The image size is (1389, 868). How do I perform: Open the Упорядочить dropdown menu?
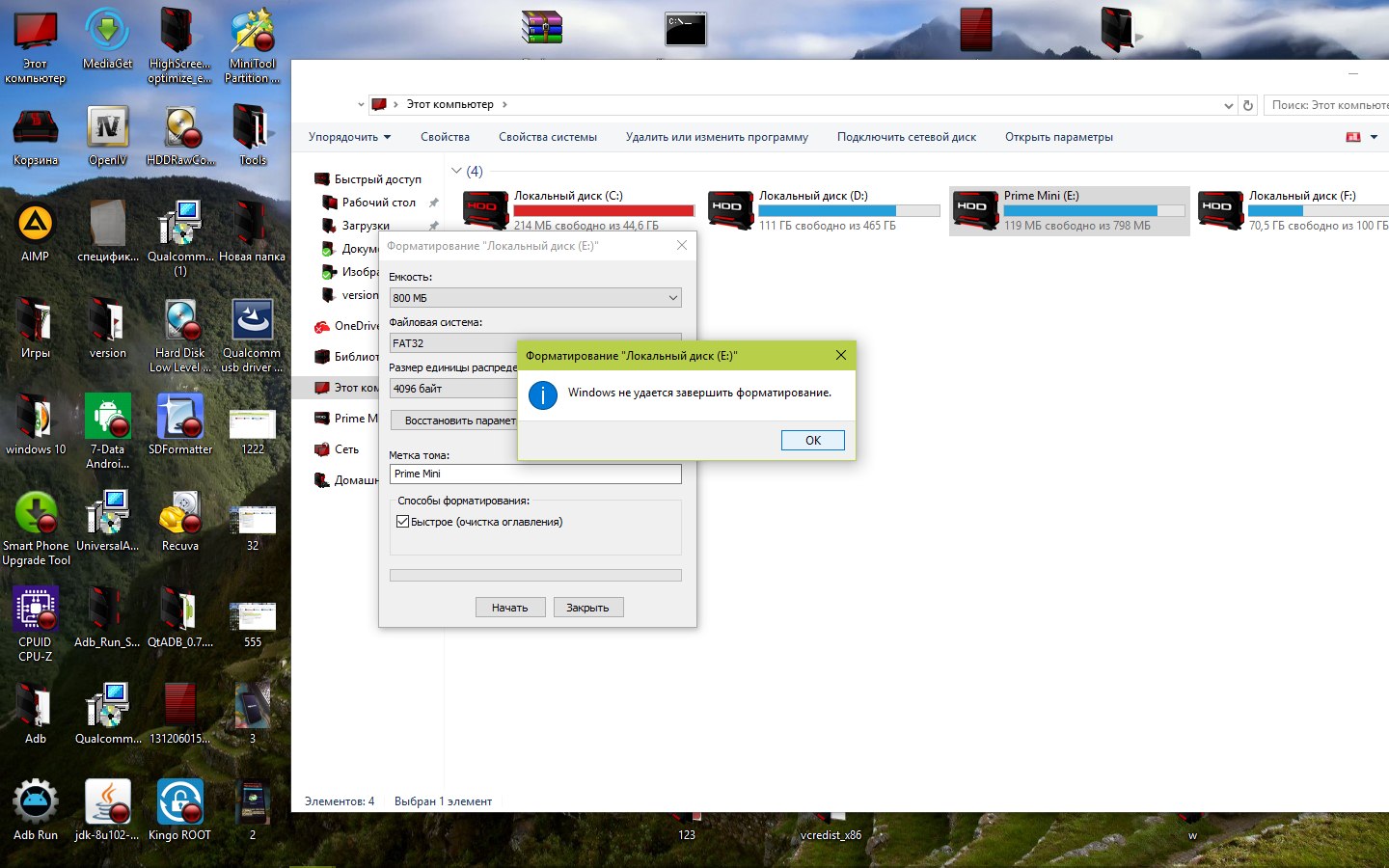point(349,137)
